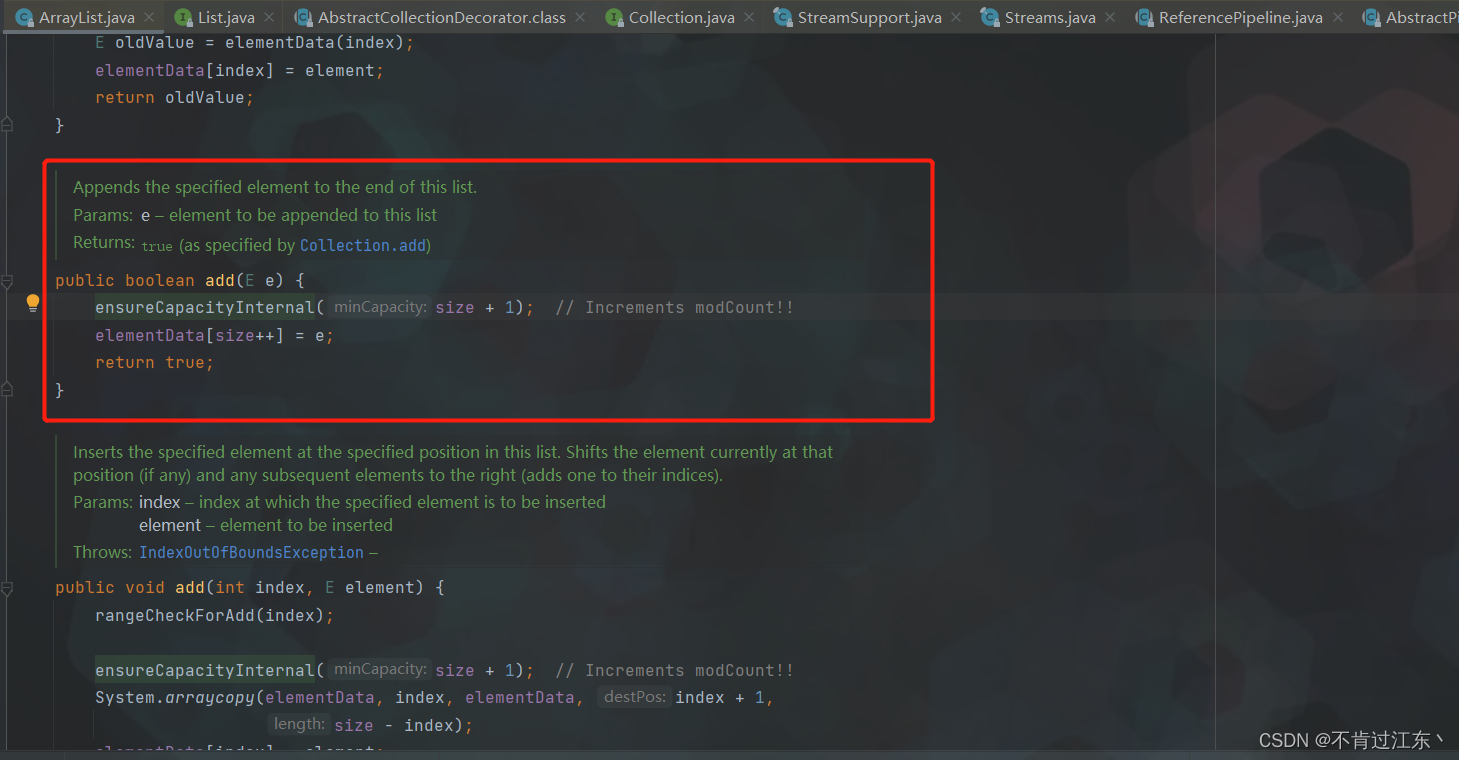Close the ArrayList.java tab

[x=150, y=17]
